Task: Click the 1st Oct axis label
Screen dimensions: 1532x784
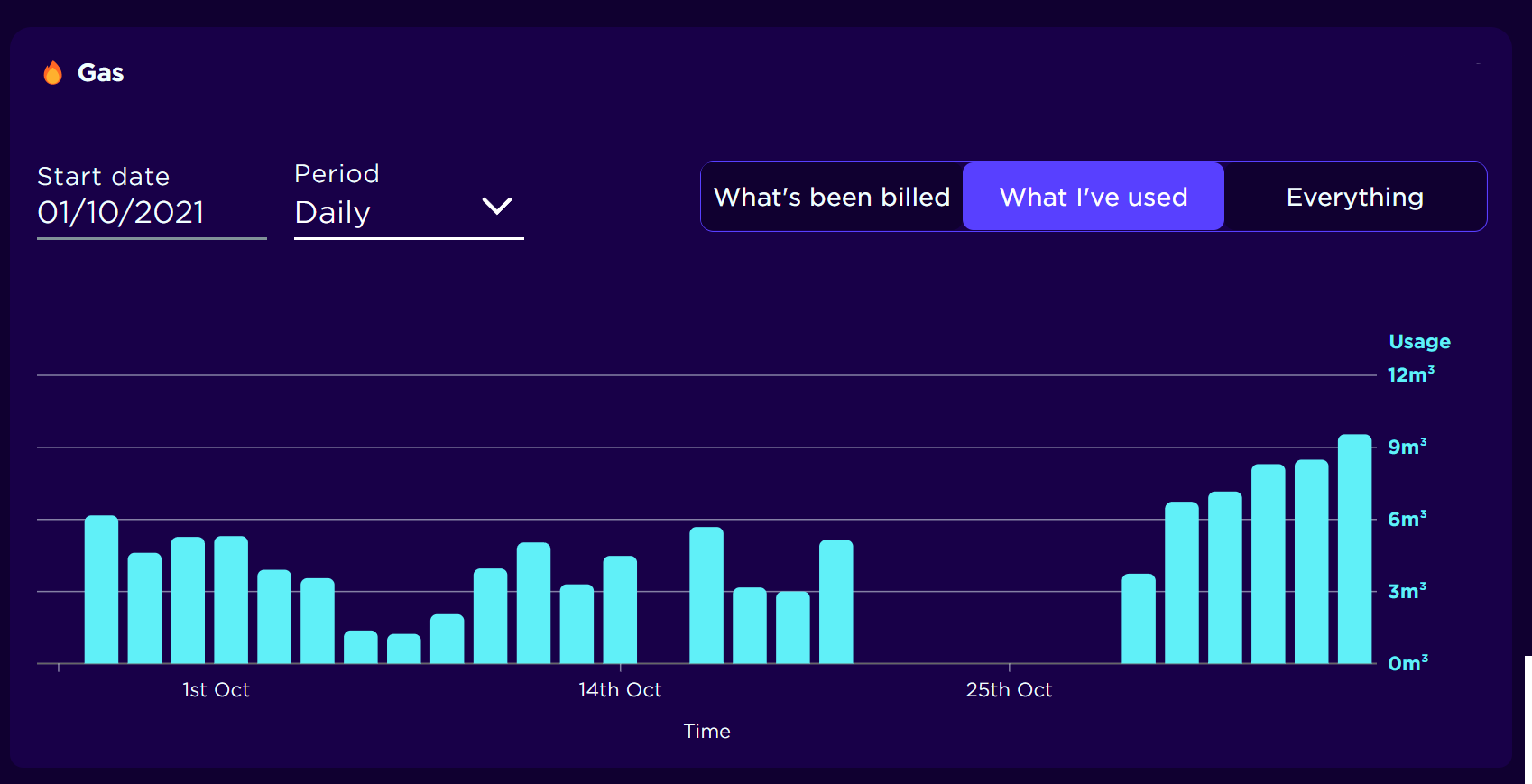Action: (x=216, y=690)
